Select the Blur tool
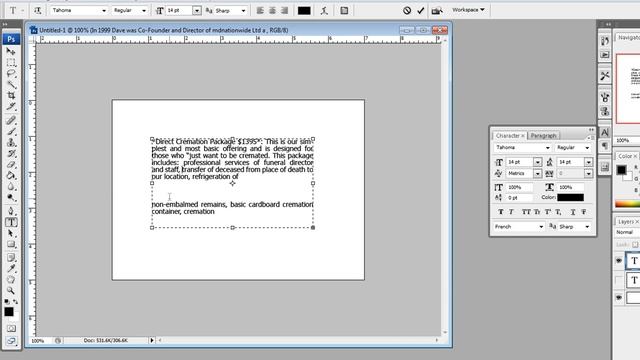This screenshot has width=640, height=360. pos(11,187)
